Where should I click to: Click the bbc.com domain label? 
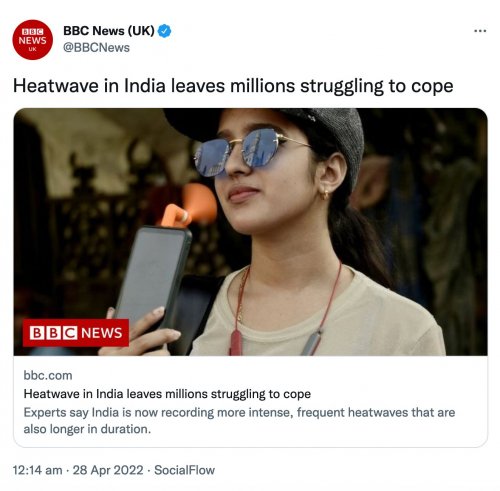coord(48,375)
